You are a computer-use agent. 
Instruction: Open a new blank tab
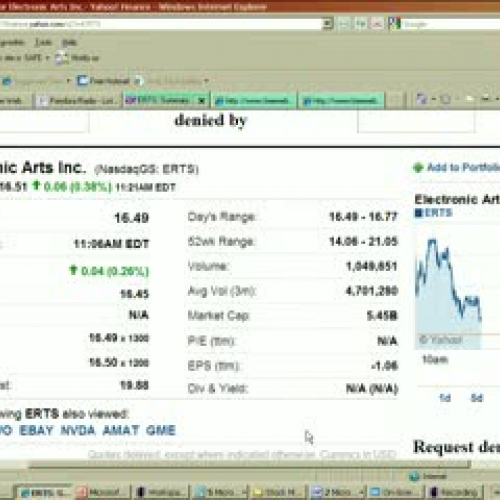point(395,100)
